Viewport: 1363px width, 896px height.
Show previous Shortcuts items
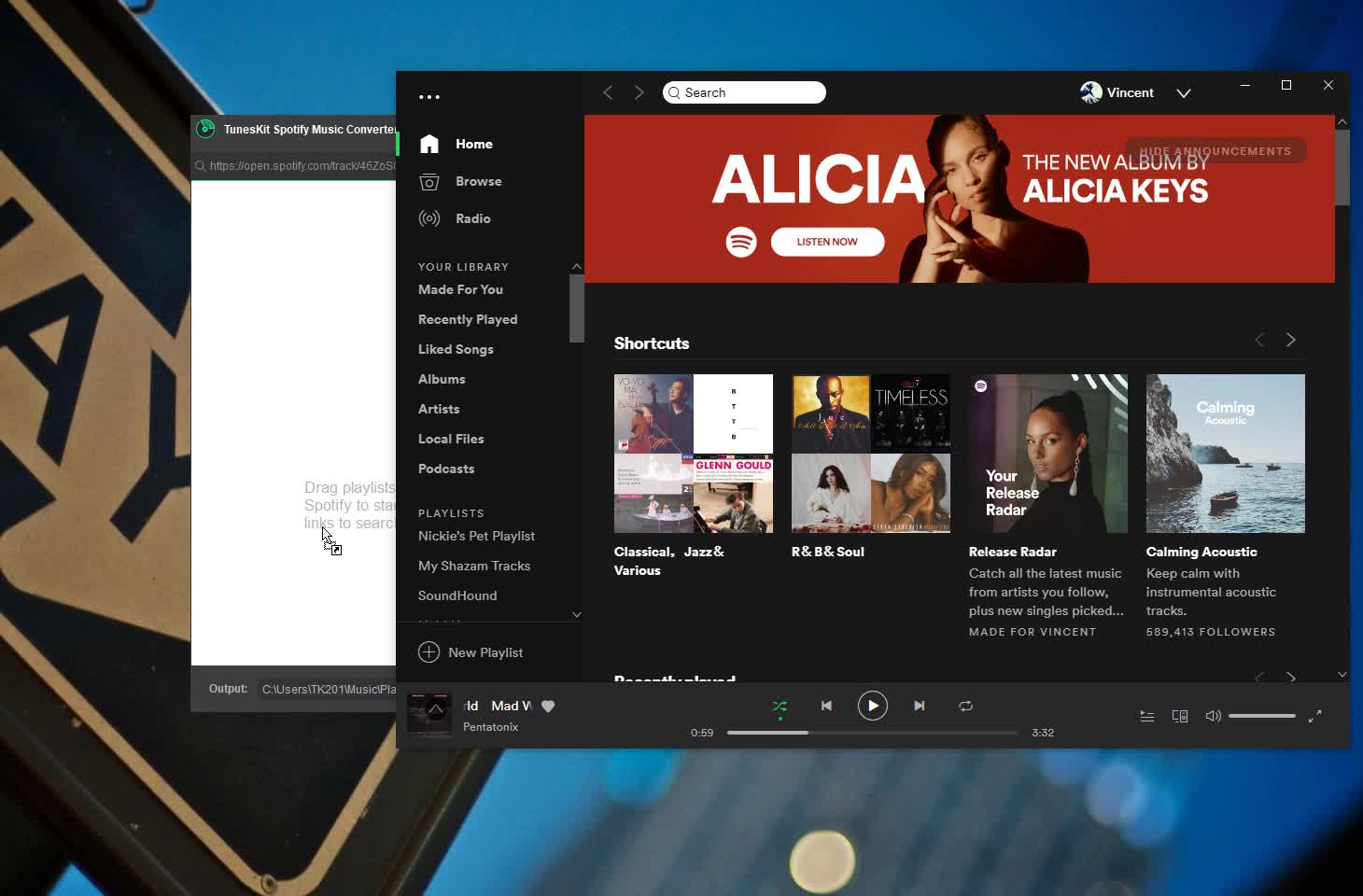tap(1259, 340)
